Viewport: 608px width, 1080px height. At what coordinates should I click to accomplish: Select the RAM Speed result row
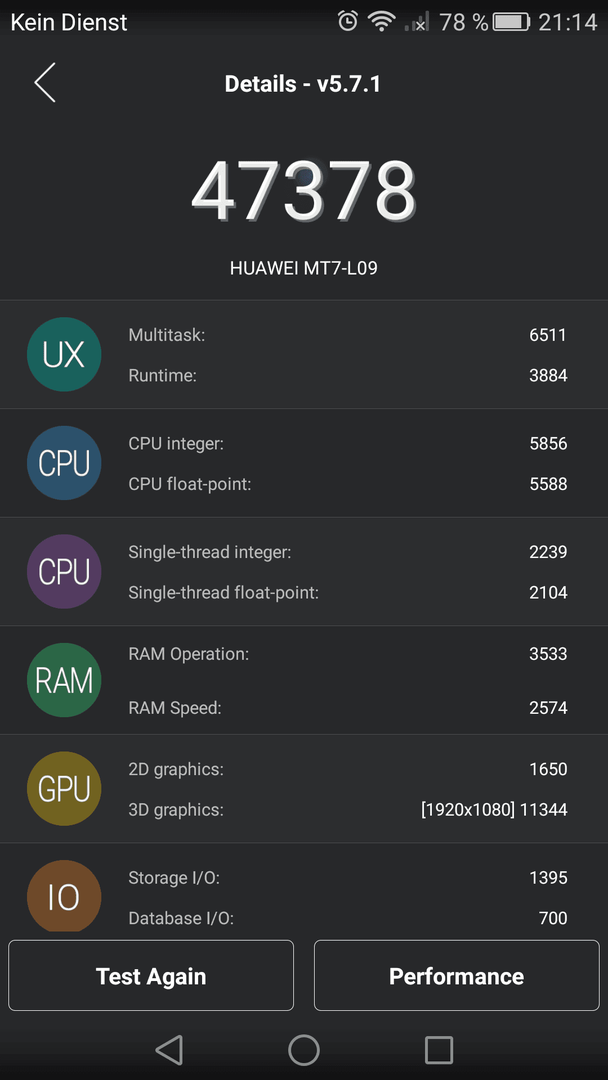click(348, 707)
